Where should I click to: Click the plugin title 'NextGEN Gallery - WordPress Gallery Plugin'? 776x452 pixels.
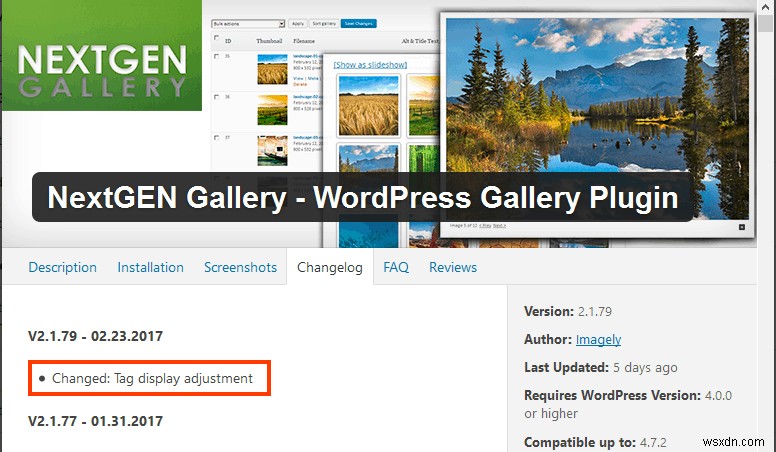362,197
